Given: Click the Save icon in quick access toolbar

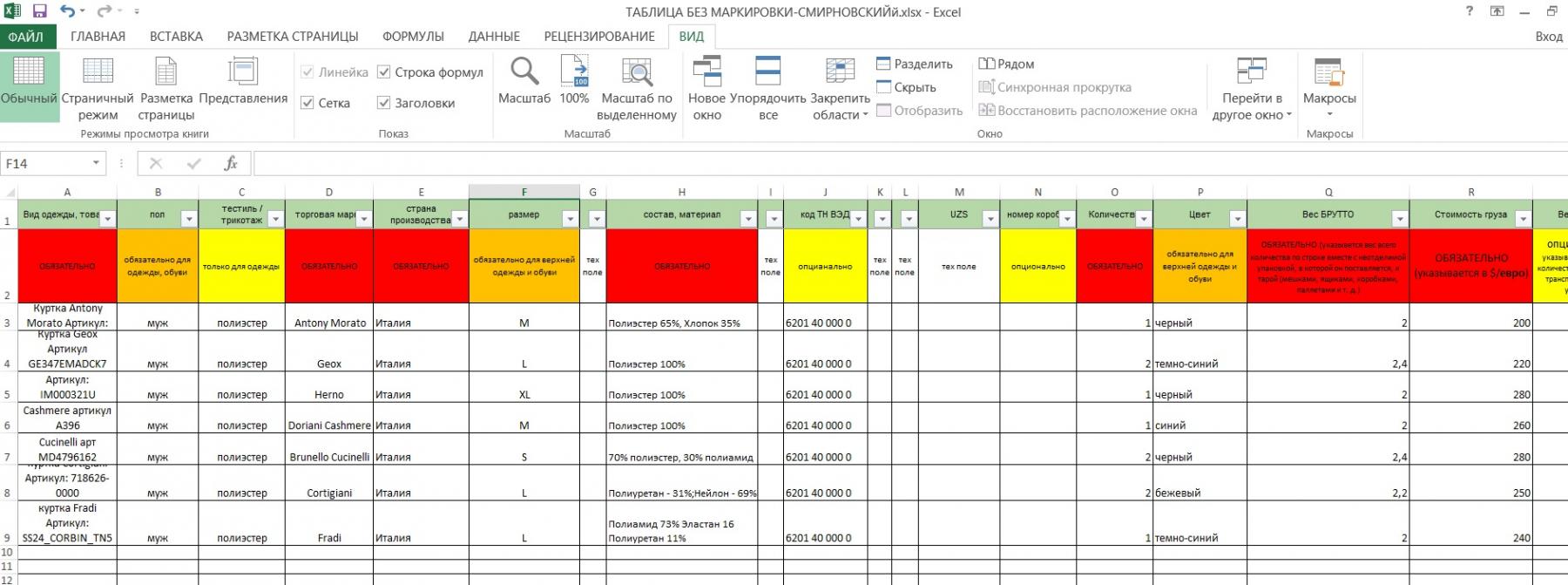Looking at the screenshot, I should 39,11.
